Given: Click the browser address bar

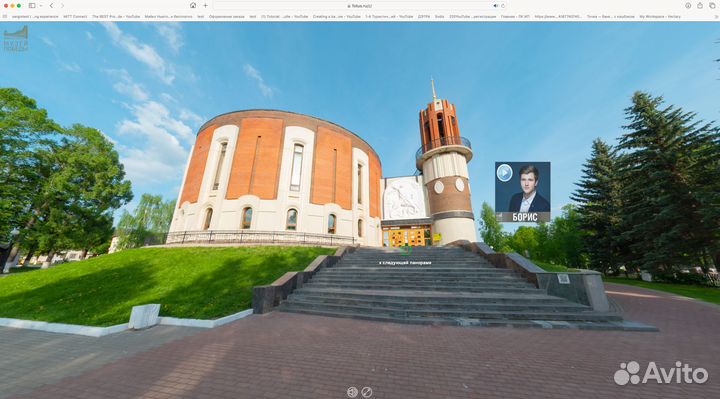Looking at the screenshot, I should pyautogui.click(x=360, y=6).
